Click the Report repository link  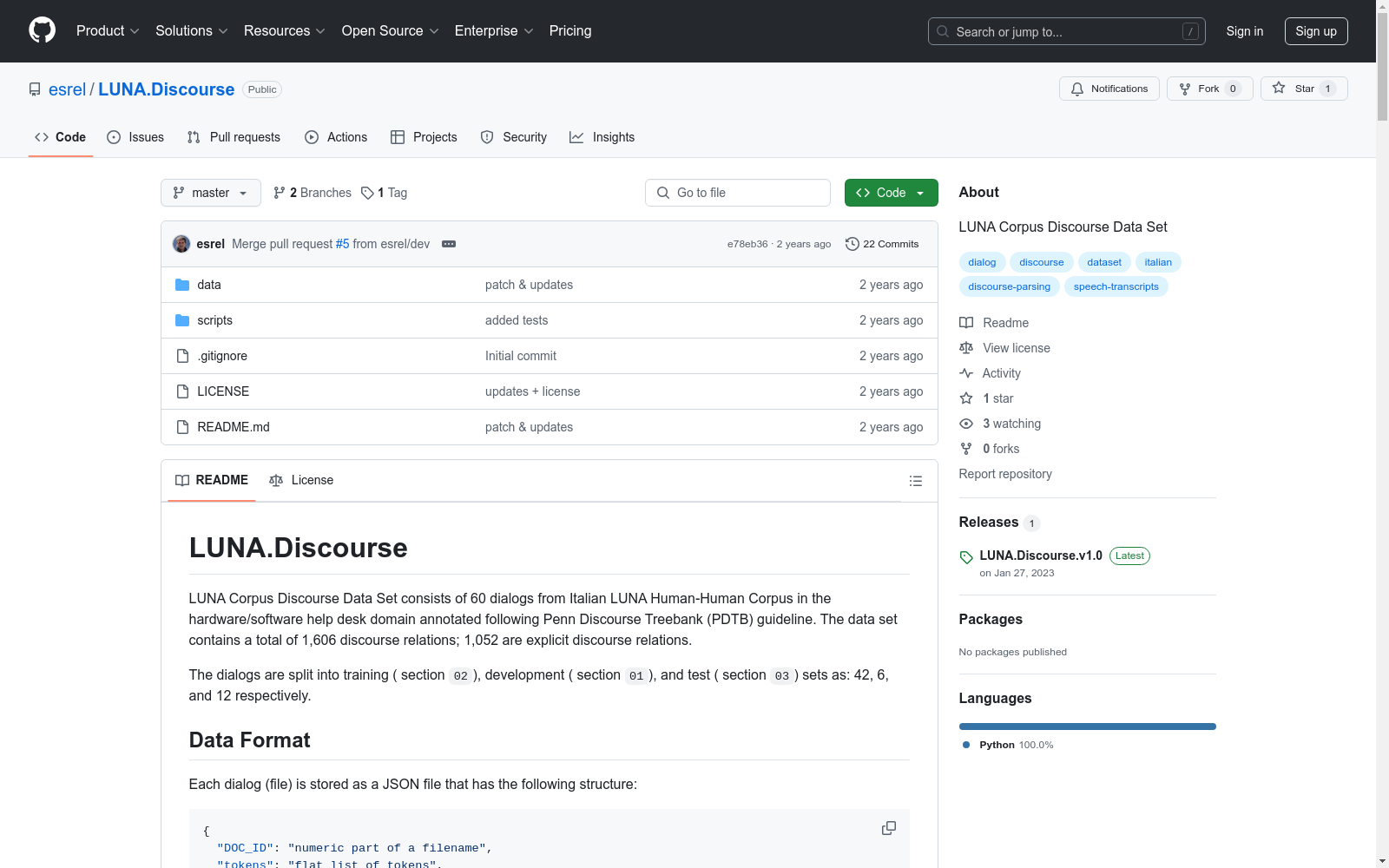click(x=1005, y=474)
